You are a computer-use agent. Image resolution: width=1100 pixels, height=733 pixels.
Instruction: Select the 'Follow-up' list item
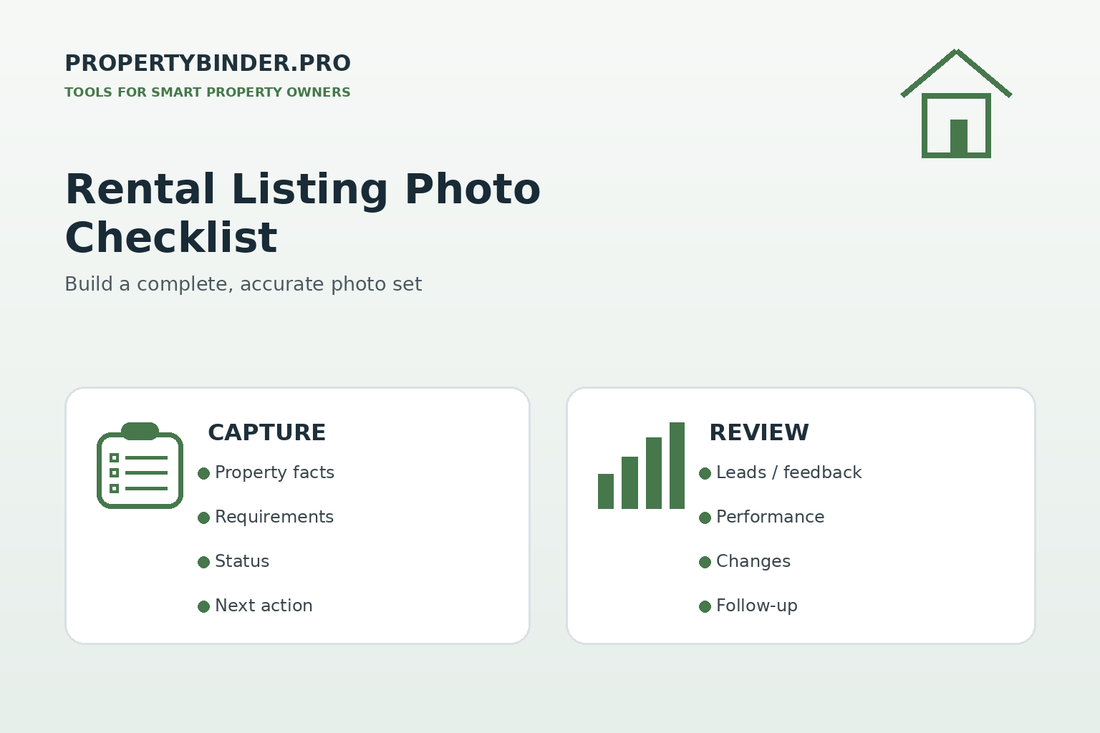pos(757,605)
